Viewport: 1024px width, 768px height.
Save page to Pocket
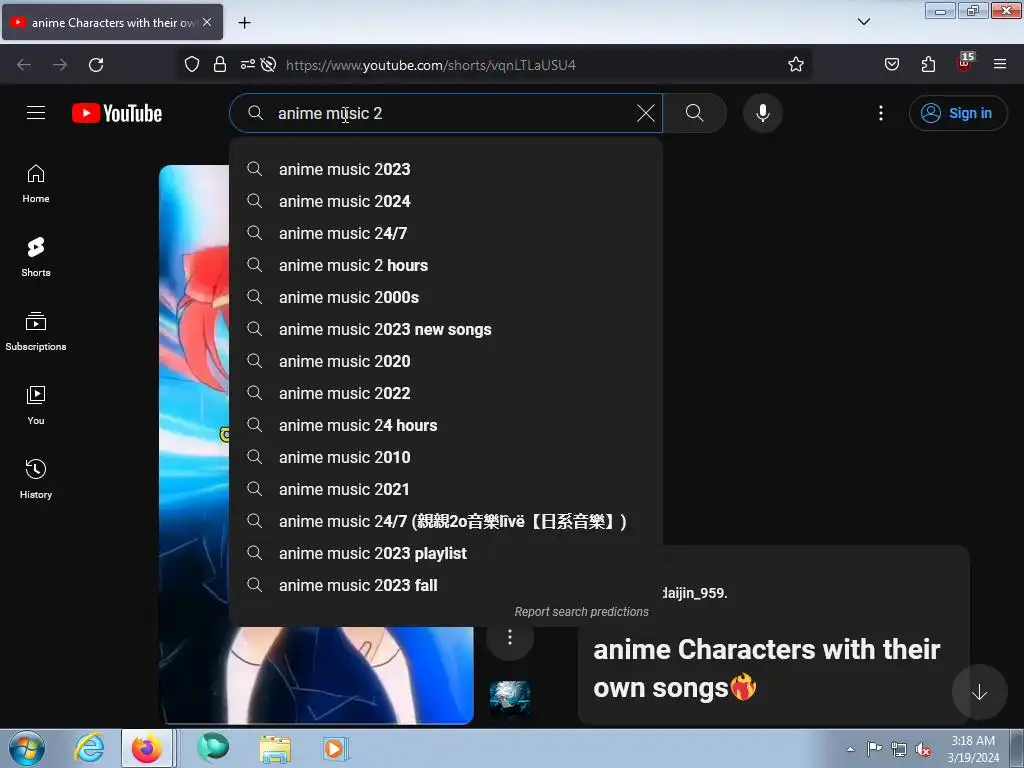[x=891, y=65]
